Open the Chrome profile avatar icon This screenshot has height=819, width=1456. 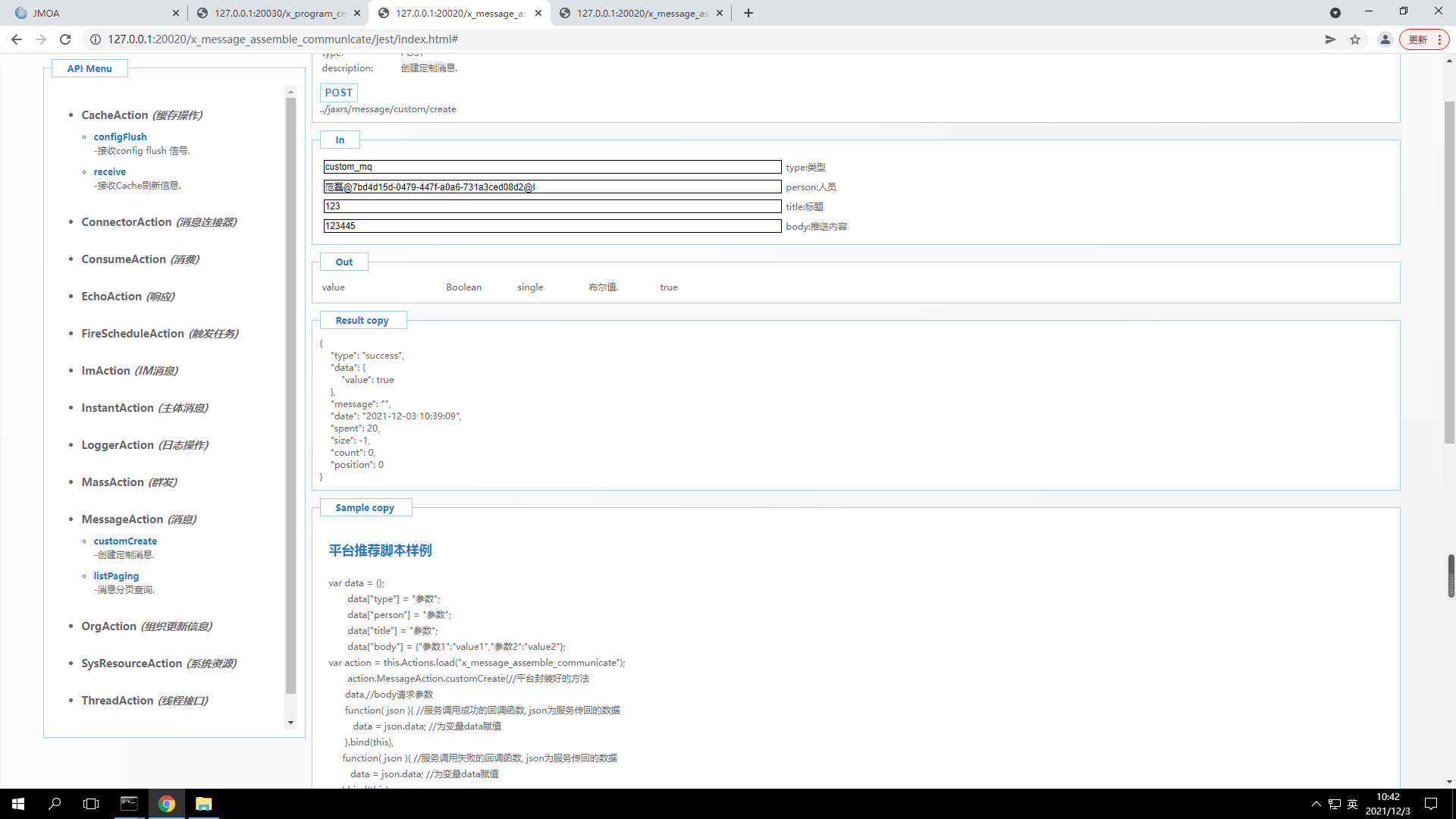[x=1385, y=39]
